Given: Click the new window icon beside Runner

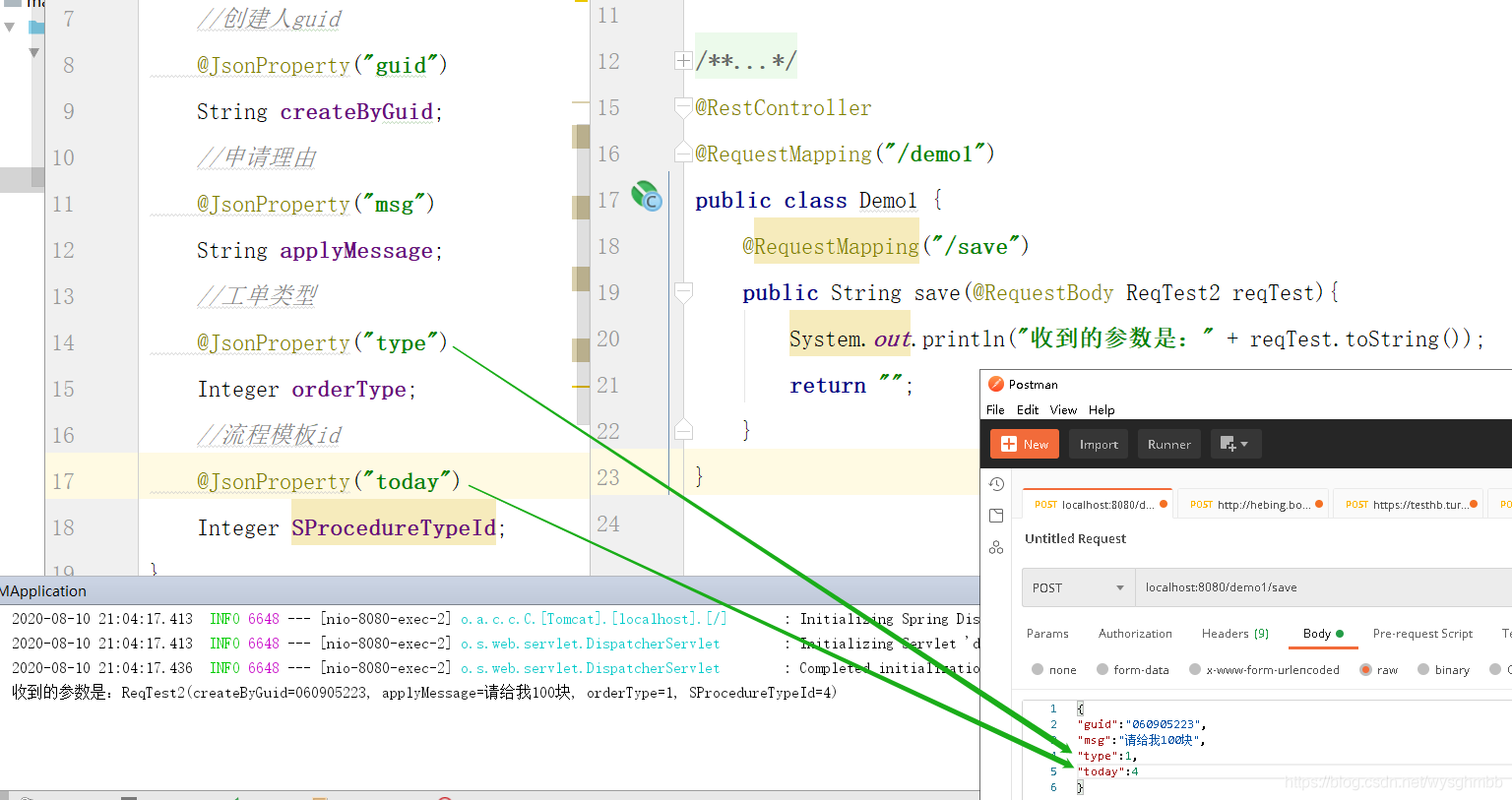Looking at the screenshot, I should pyautogui.click(x=1234, y=444).
